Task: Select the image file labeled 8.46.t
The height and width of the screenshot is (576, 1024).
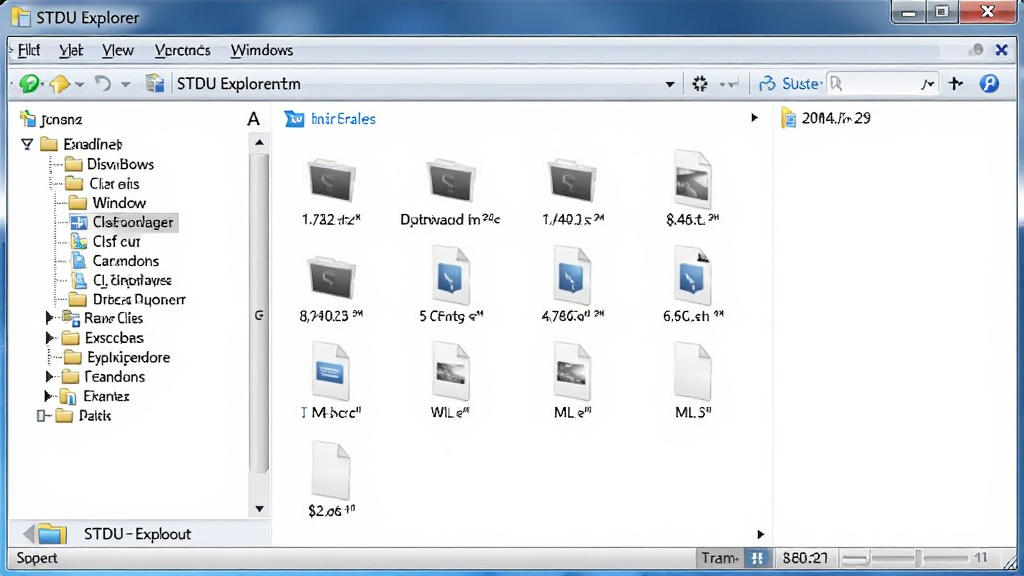Action: coord(692,179)
